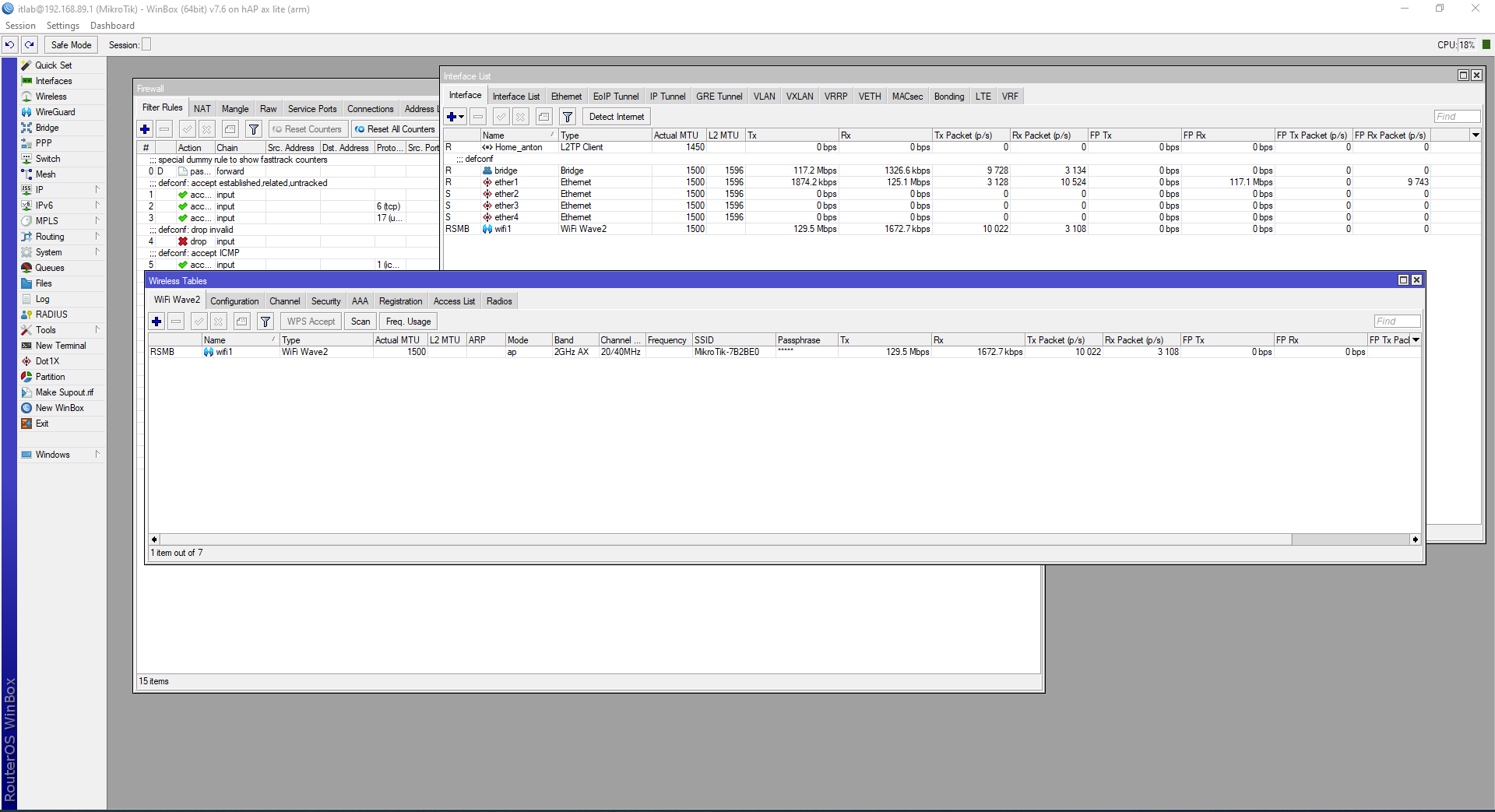Open the Wireless menu in sidebar
The height and width of the screenshot is (812, 1495).
click(51, 97)
